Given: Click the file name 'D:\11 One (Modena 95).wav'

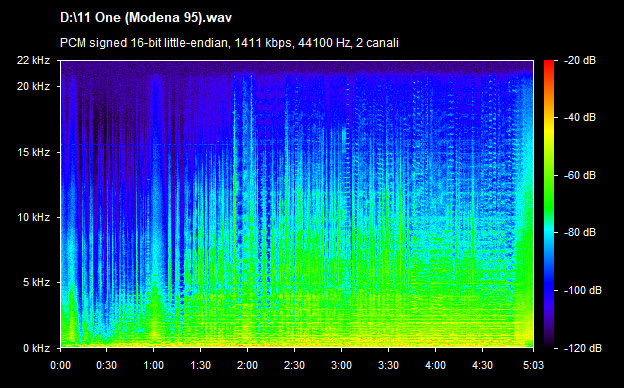Looking at the screenshot, I should [x=146, y=18].
